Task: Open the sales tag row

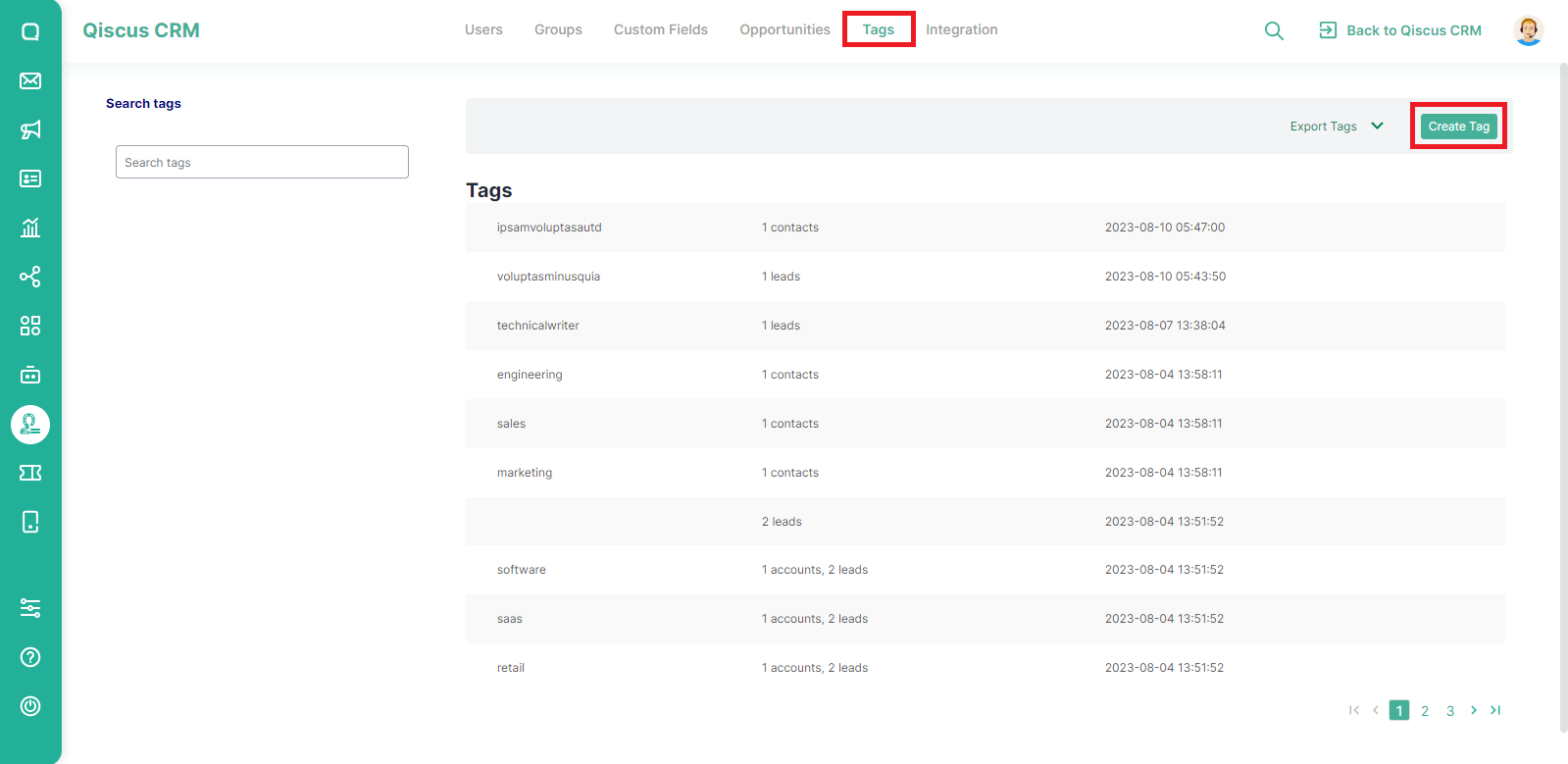Action: click(x=985, y=424)
